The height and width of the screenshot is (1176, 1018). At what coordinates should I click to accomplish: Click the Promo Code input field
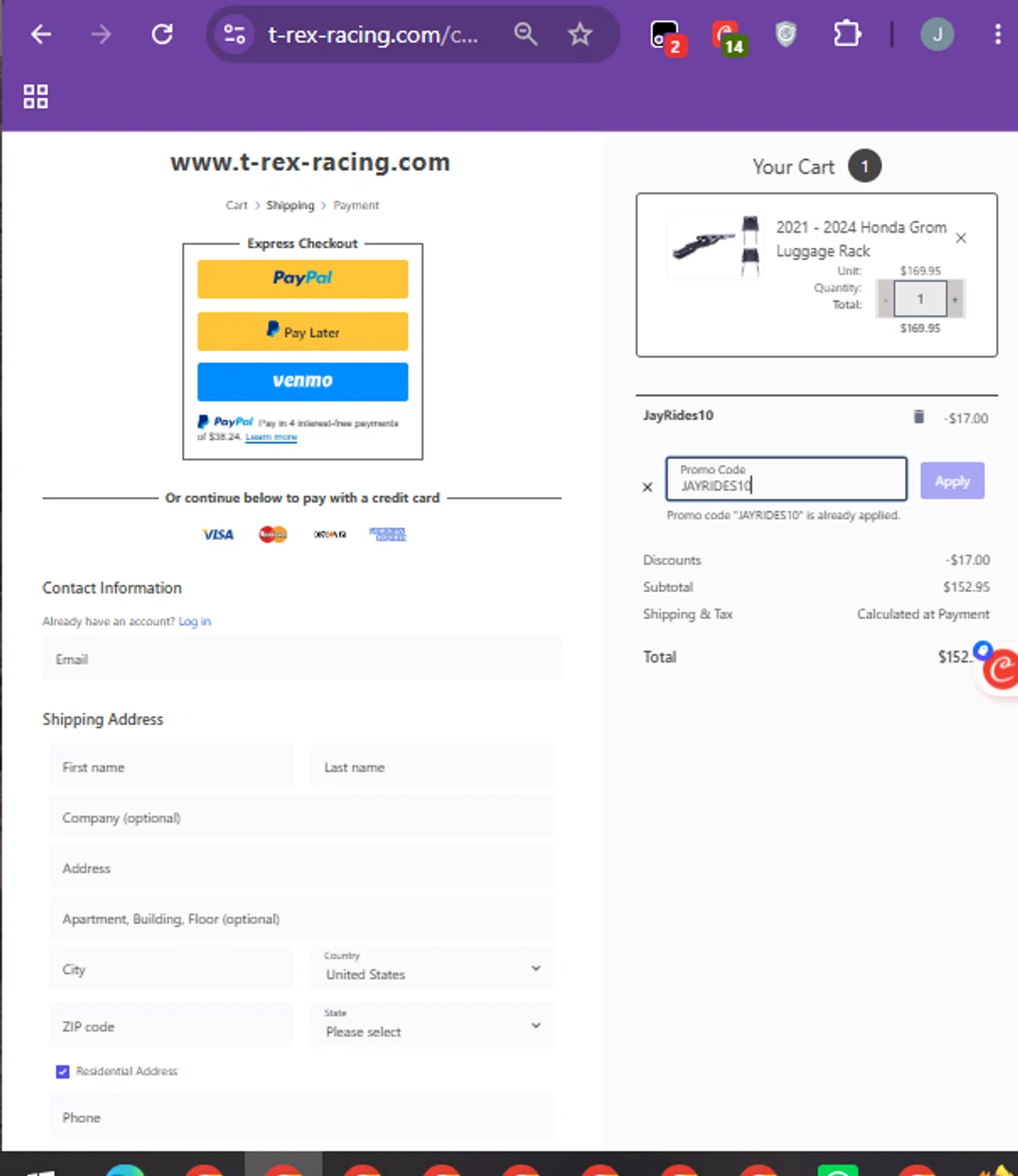tap(787, 479)
